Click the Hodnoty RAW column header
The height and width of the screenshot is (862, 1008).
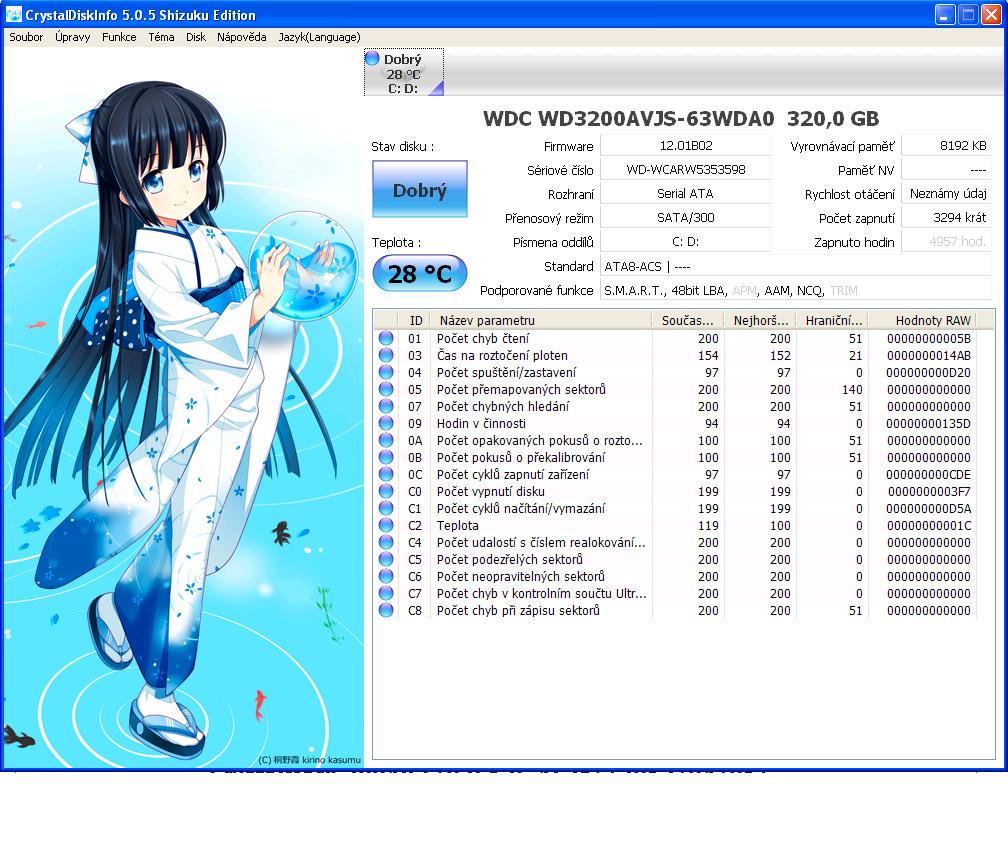tap(932, 320)
